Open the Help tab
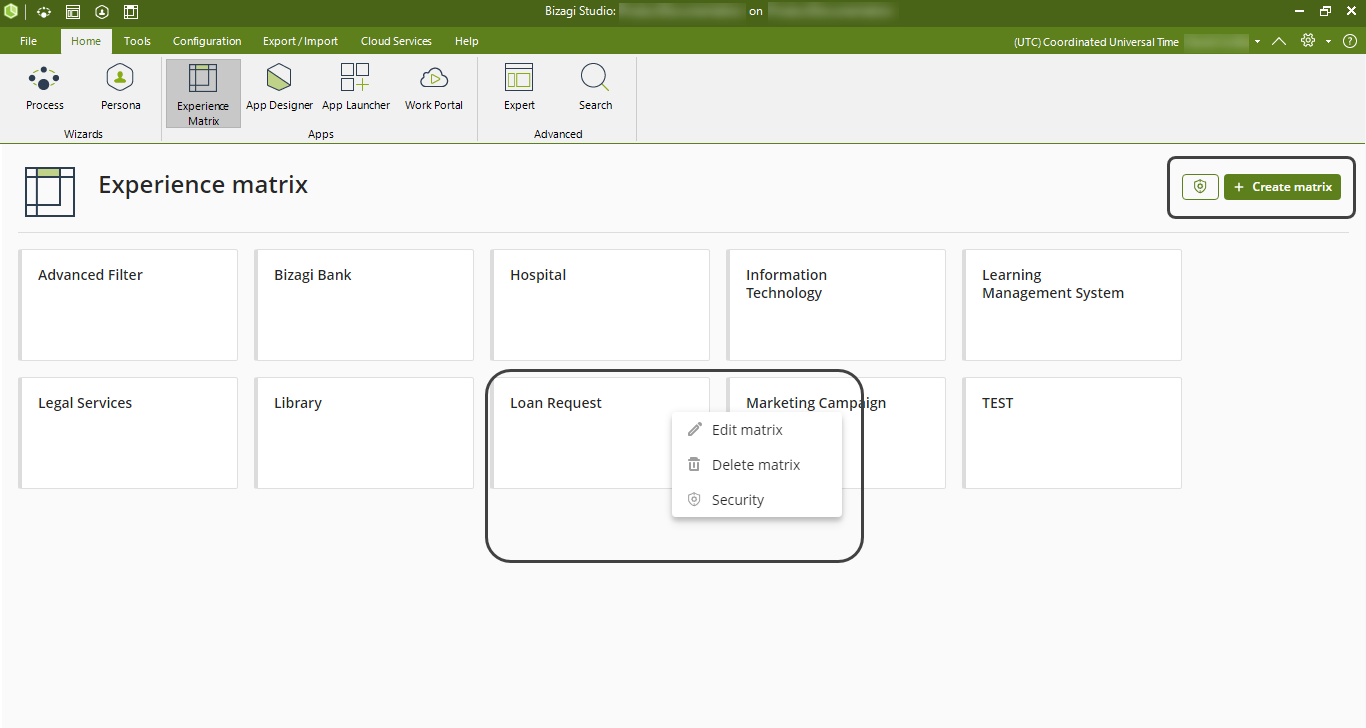Screen dimensions: 1366x728 click(466, 41)
